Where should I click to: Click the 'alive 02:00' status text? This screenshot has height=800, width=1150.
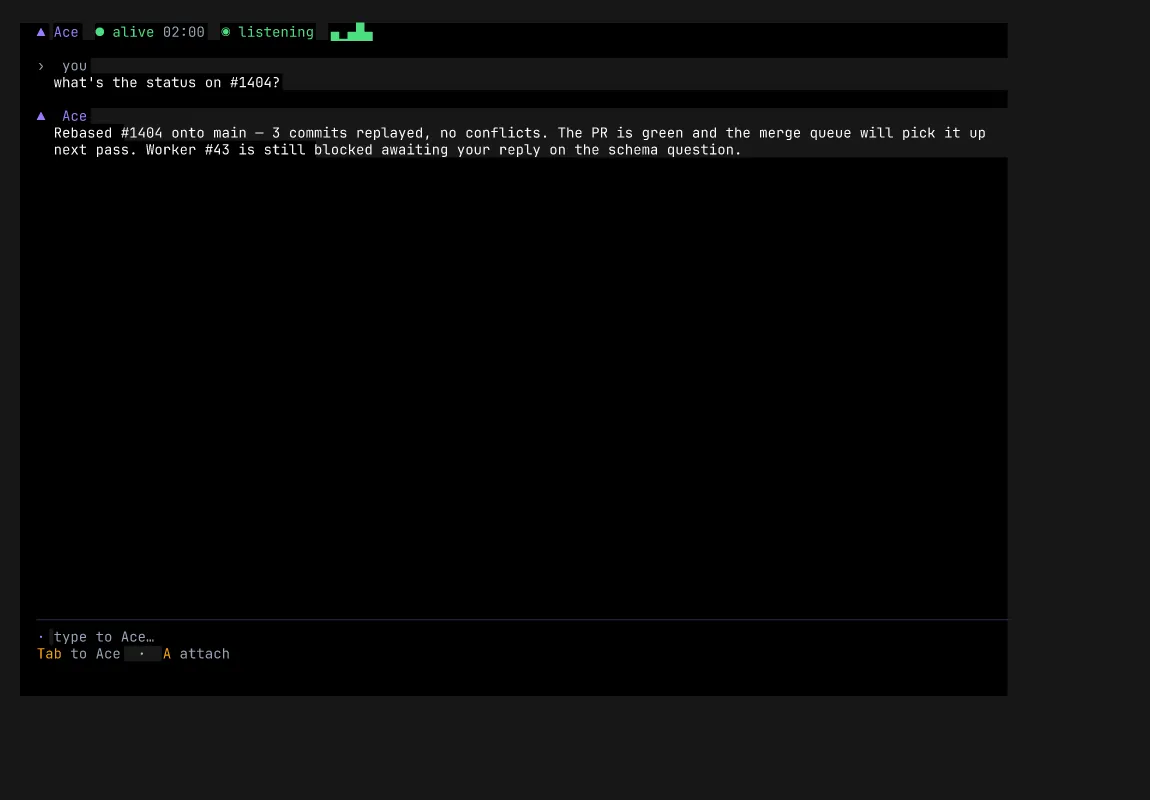[158, 32]
